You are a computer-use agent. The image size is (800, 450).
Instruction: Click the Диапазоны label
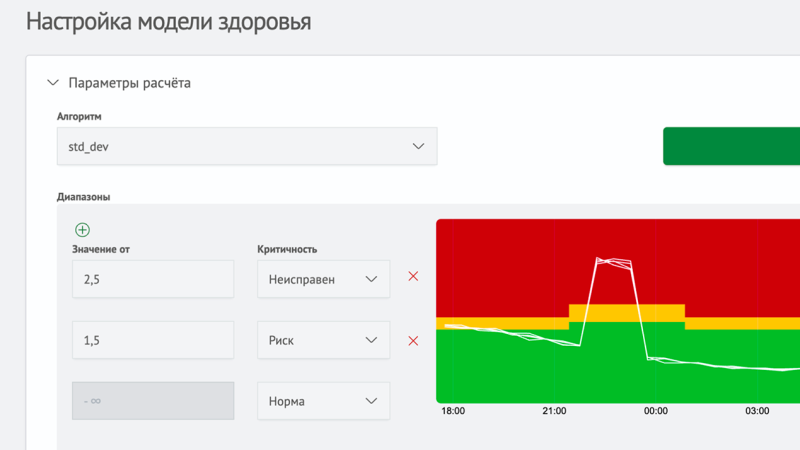pos(83,197)
